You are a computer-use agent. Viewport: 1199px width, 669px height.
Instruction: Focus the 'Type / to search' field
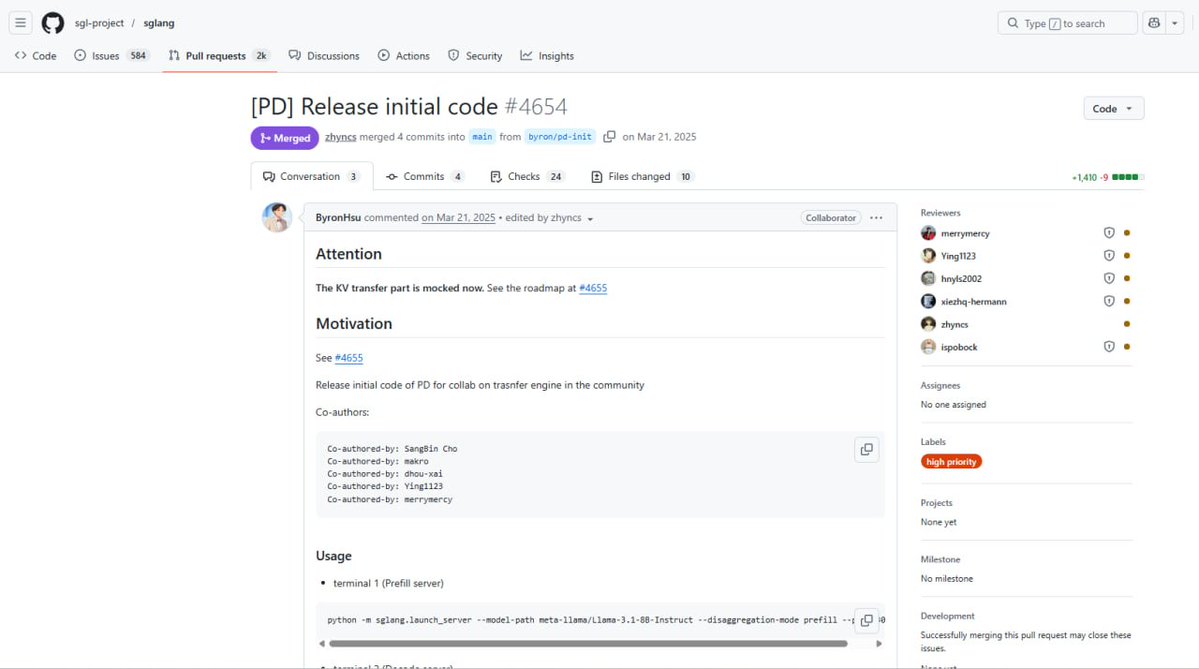(x=1067, y=23)
